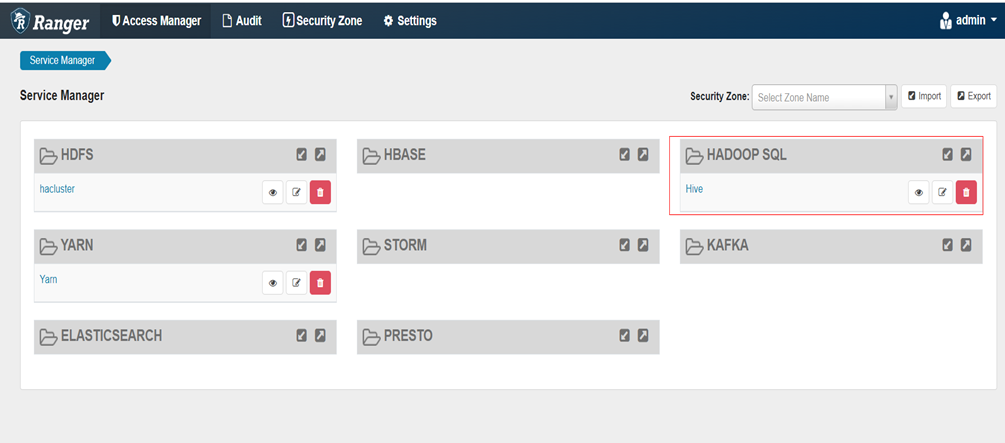
Task: Edit the Yarn service
Action: pyautogui.click(x=296, y=283)
